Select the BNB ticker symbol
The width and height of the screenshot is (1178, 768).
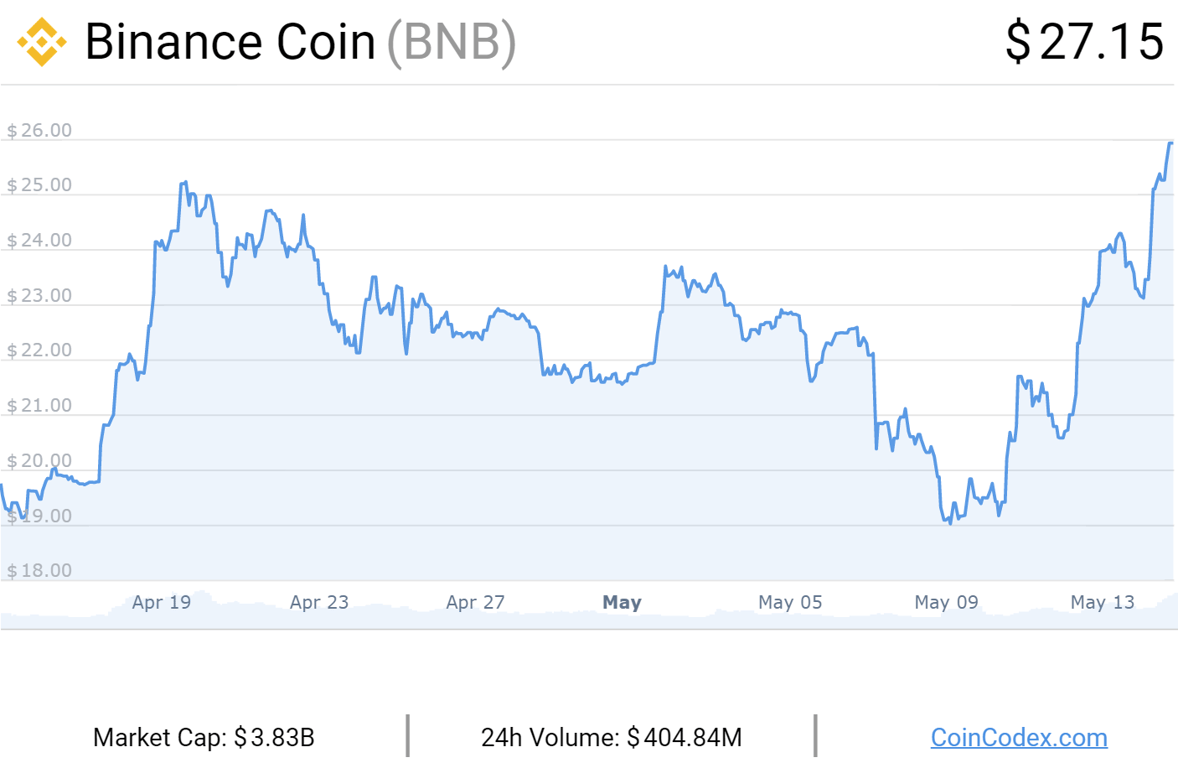452,42
